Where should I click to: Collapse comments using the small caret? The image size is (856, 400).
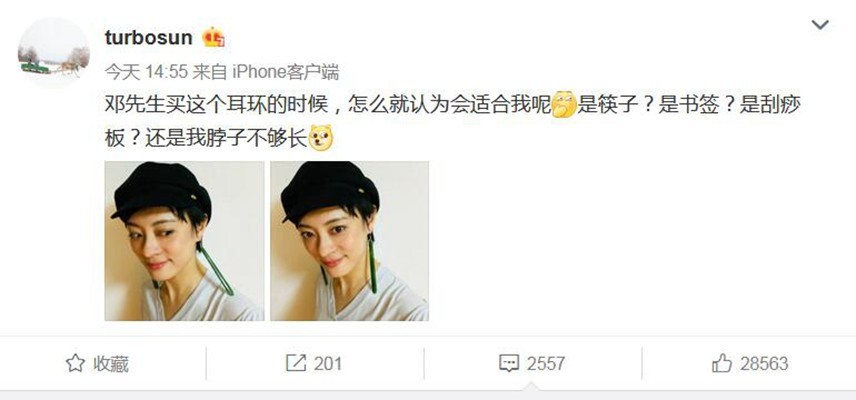point(530,387)
